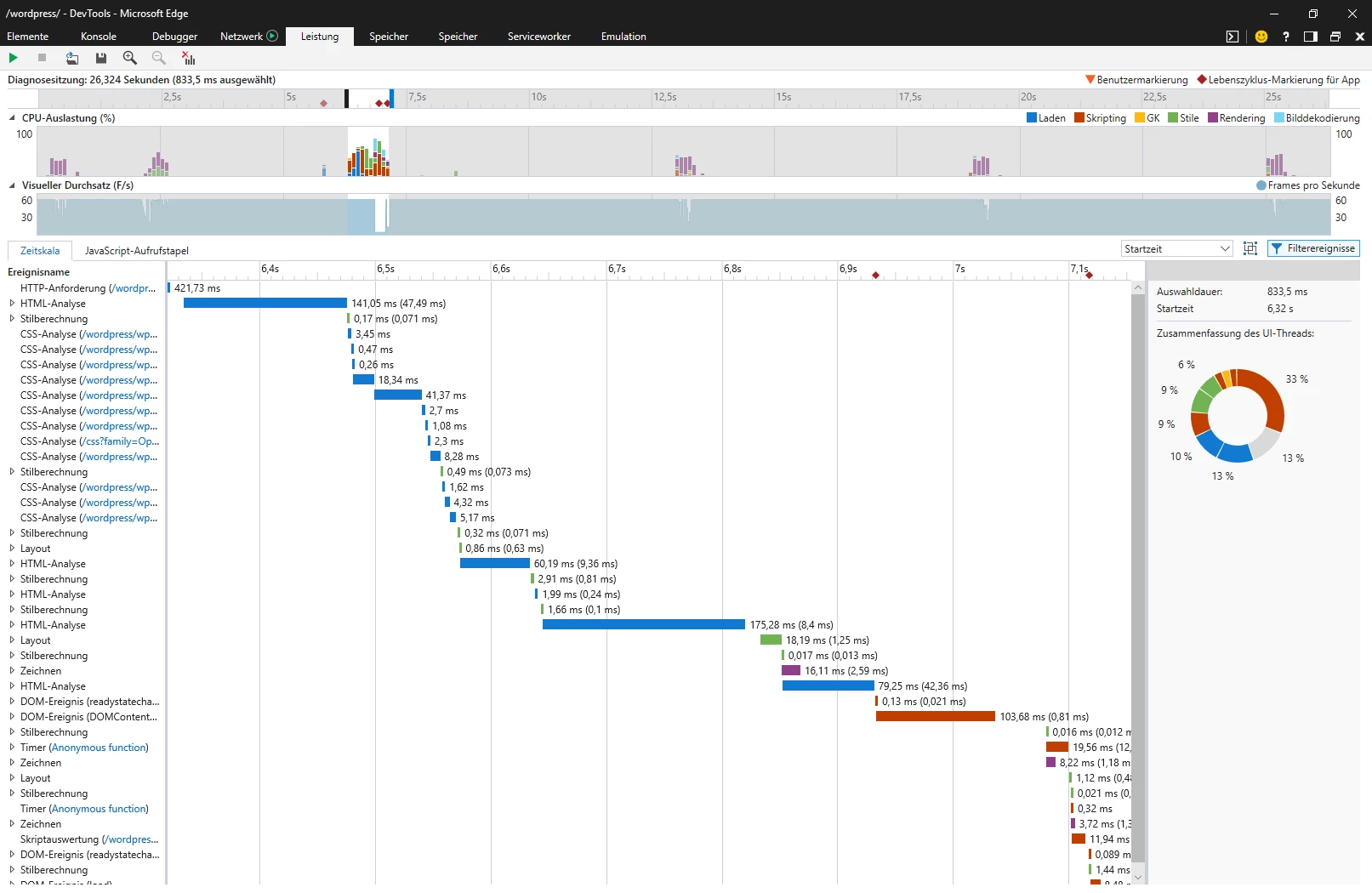This screenshot has width=1372, height=893.
Task: Go to the Serviceworker tab
Action: 539,37
